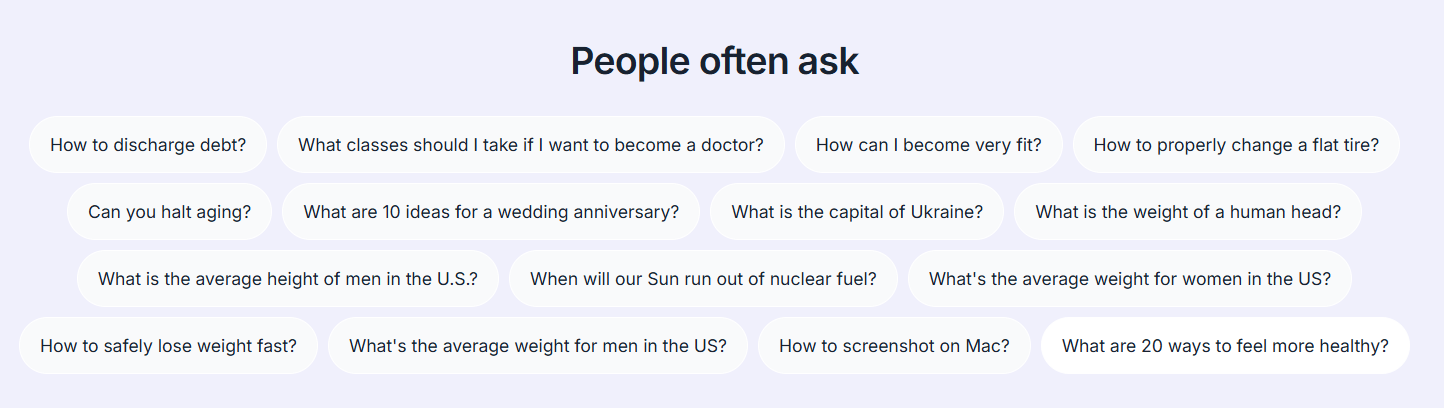Ask "What is the capital of Ukraine?"
The image size is (1444, 408).
click(x=857, y=212)
